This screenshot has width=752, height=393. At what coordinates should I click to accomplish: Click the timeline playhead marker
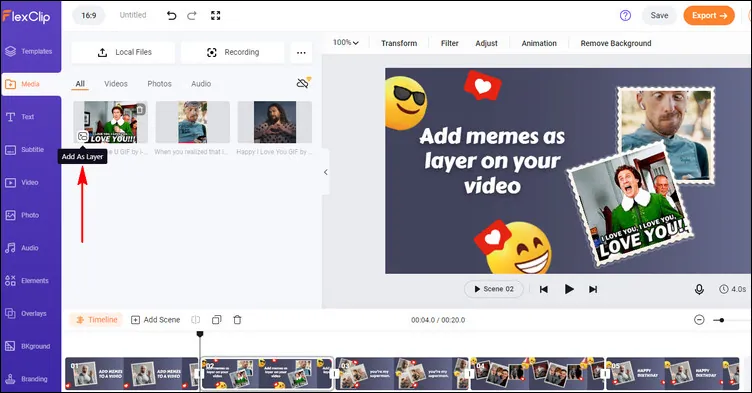tap(200, 333)
